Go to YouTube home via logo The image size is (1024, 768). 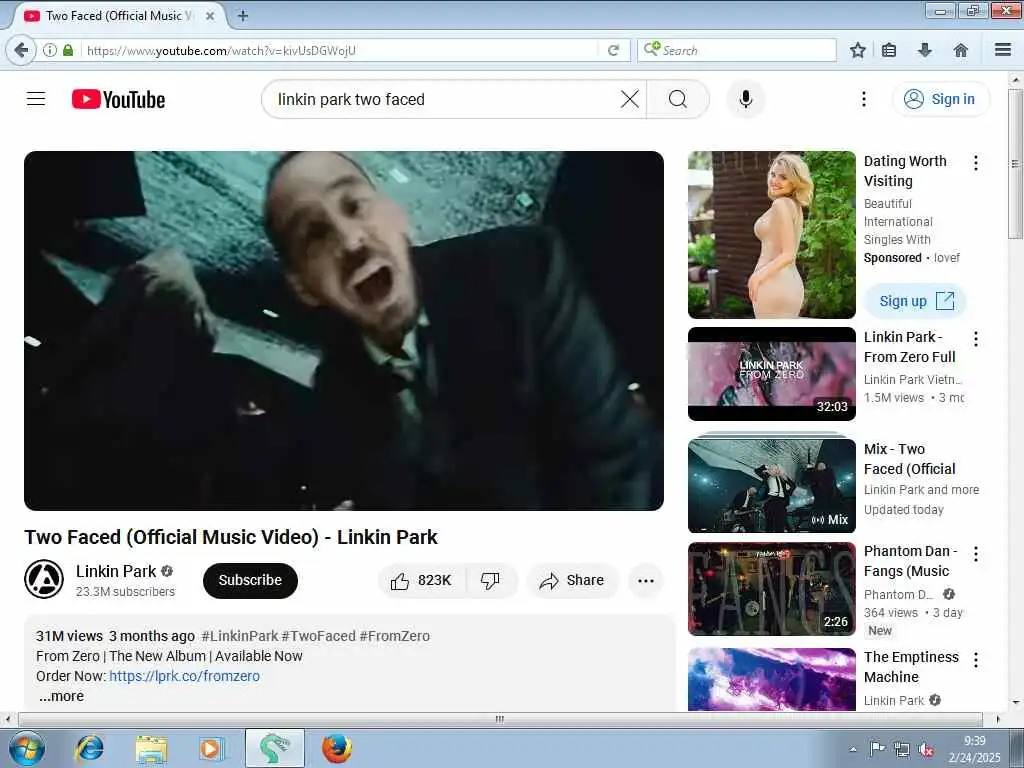pos(118,99)
